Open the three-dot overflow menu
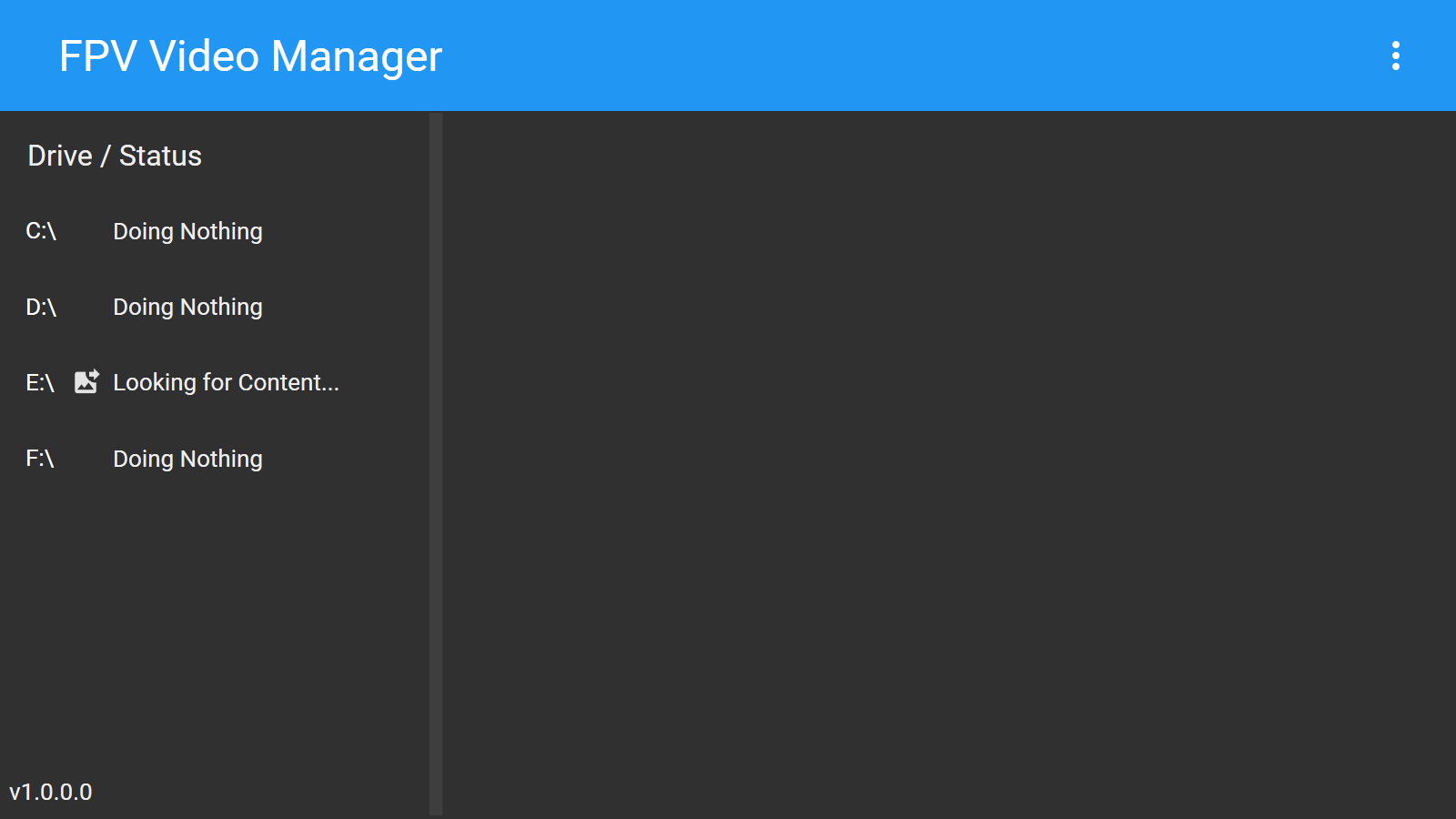The width and height of the screenshot is (1456, 819). [x=1395, y=56]
